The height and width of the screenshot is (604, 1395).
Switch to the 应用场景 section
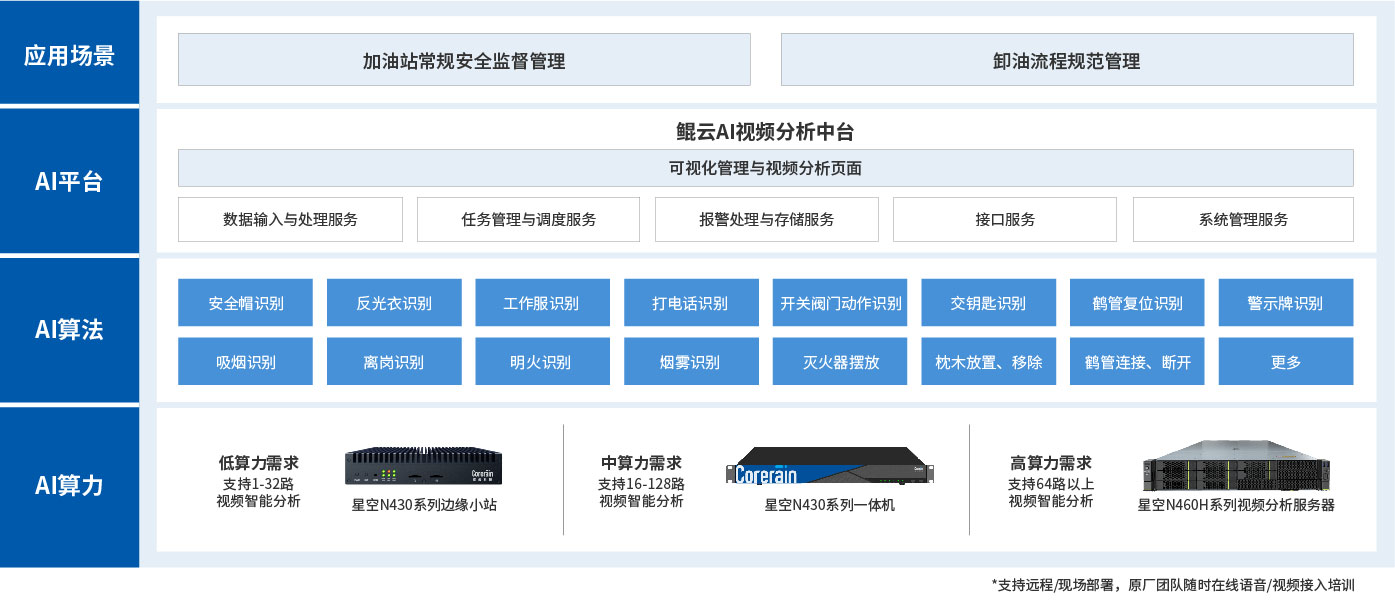[68, 55]
